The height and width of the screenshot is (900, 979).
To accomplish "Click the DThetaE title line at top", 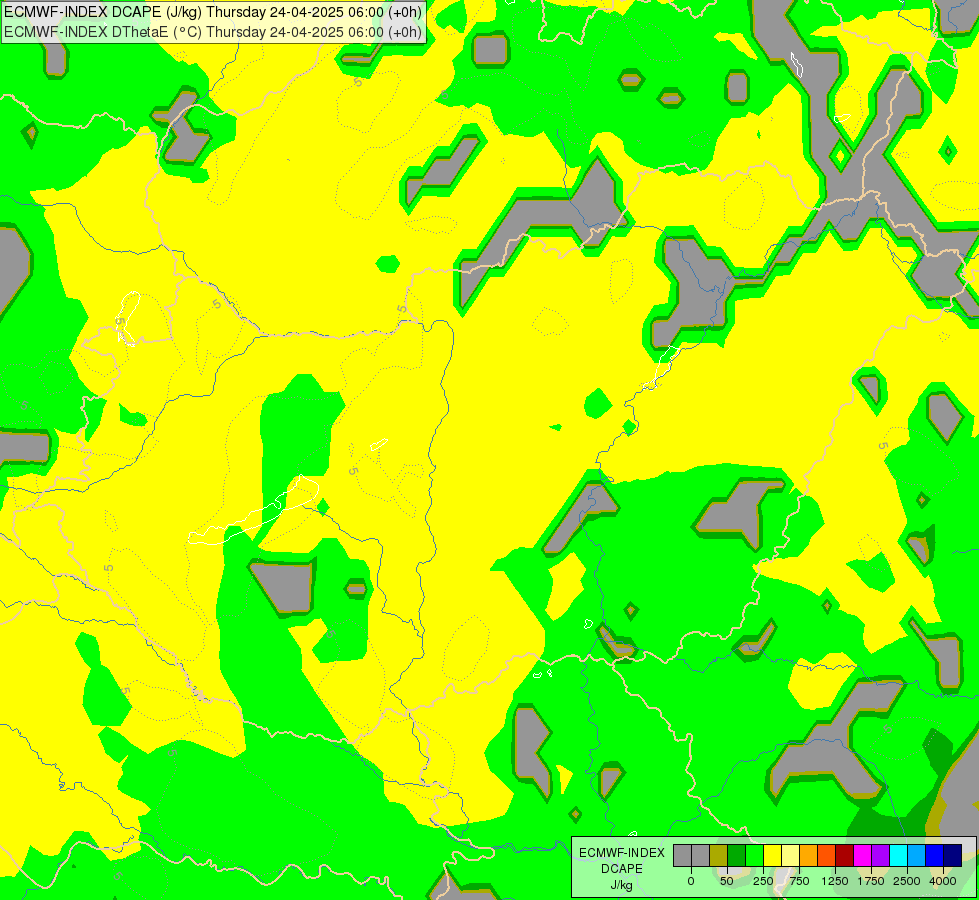I will (213, 32).
